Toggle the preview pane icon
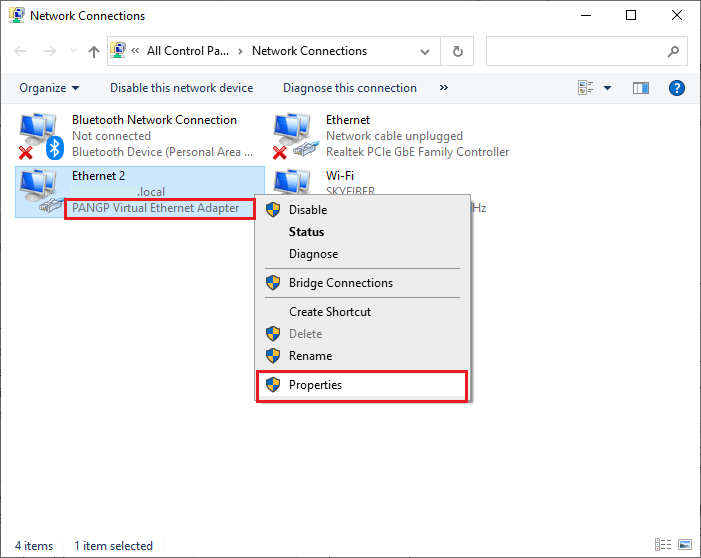Screen dimensions: 701x558 pos(641,88)
